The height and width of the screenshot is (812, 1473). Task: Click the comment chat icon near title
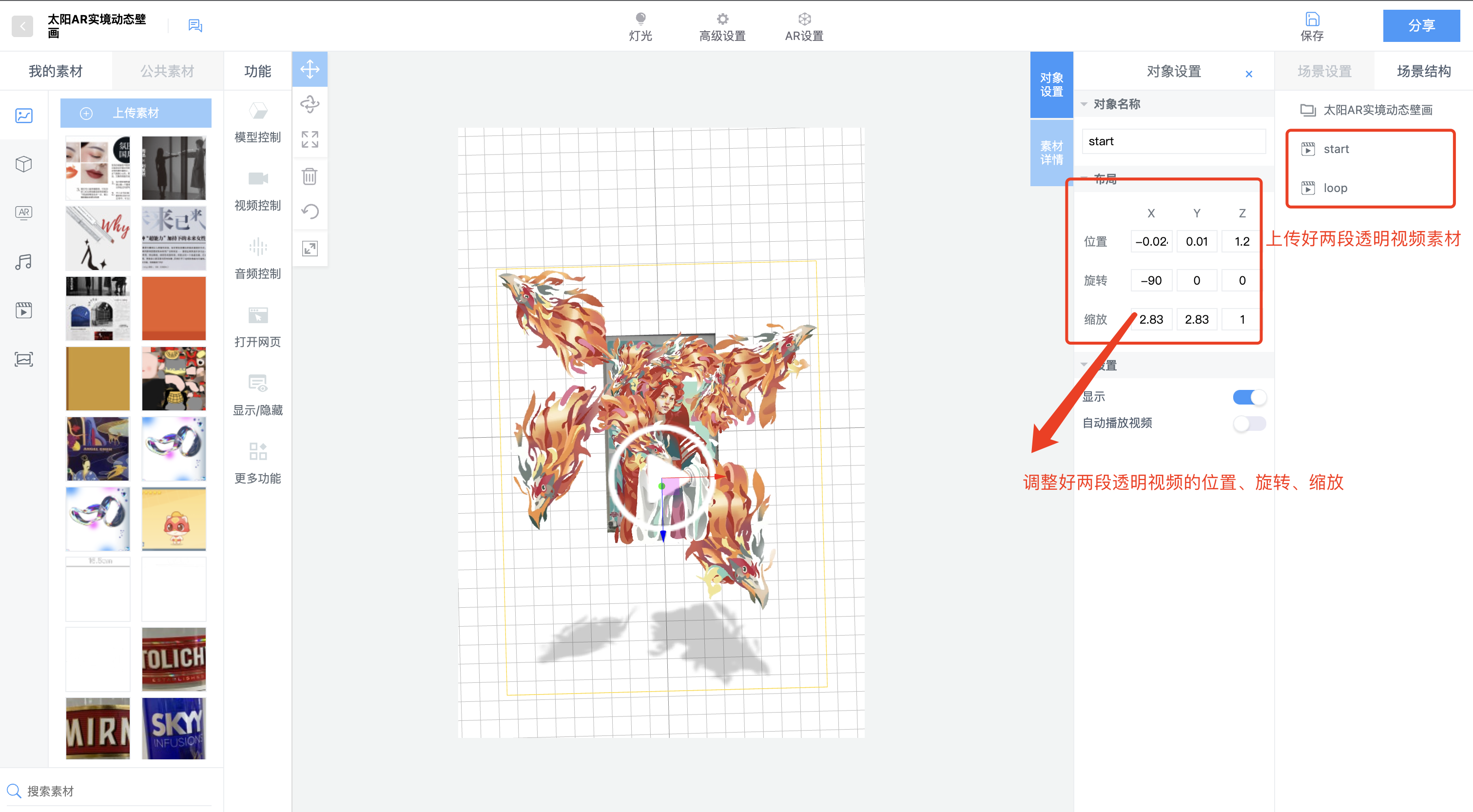(195, 26)
